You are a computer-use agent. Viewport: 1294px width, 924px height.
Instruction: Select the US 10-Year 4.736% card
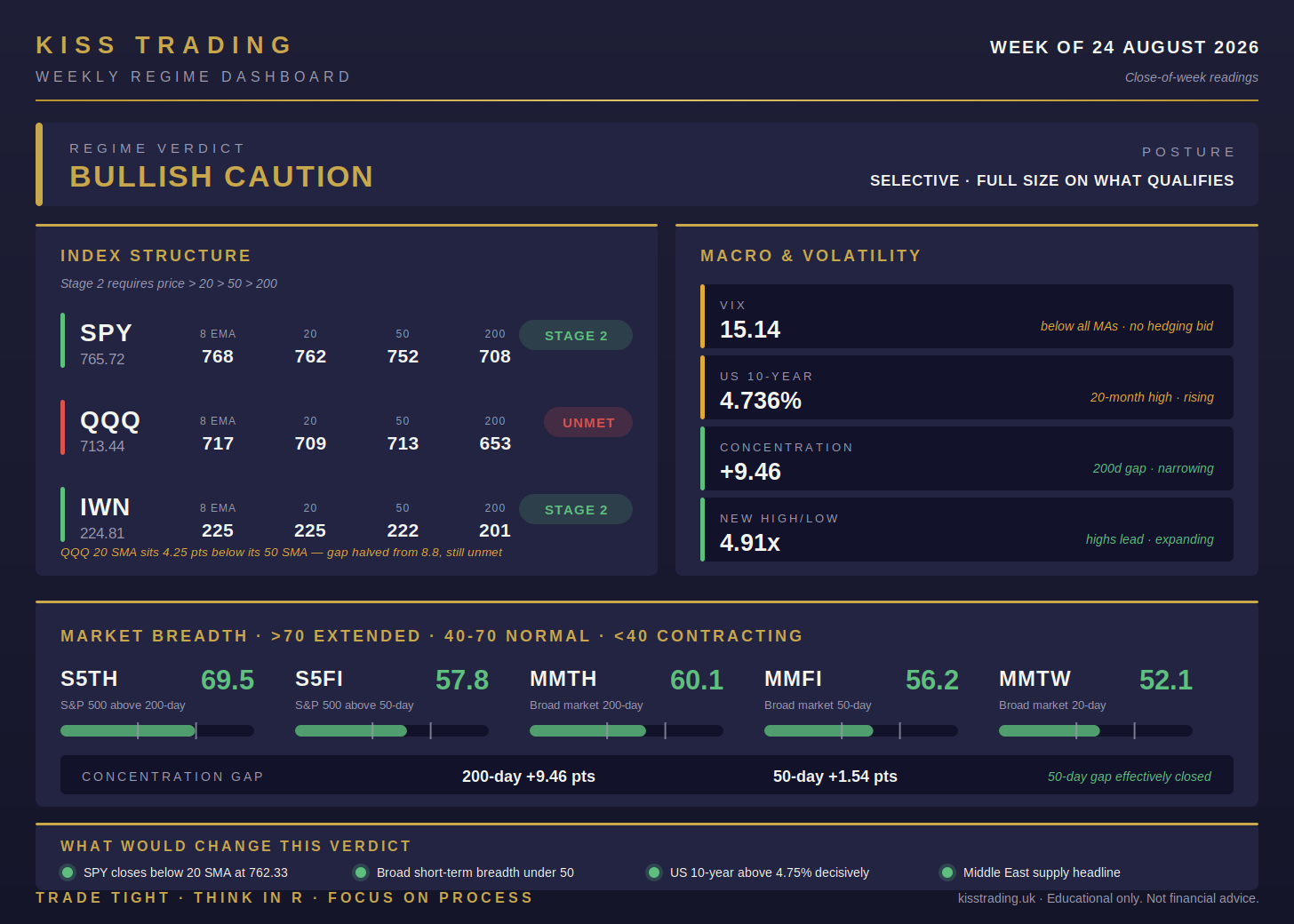tap(967, 387)
